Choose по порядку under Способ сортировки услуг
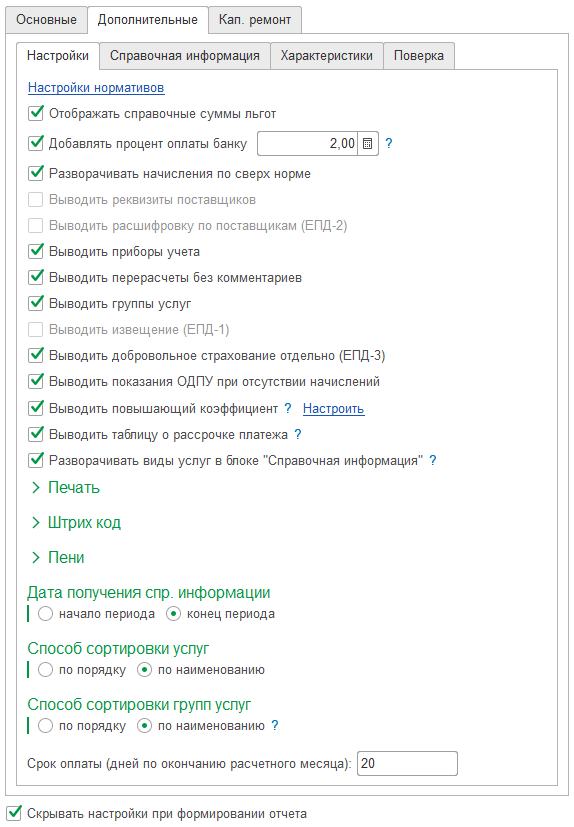The image size is (574, 827). 45,670
